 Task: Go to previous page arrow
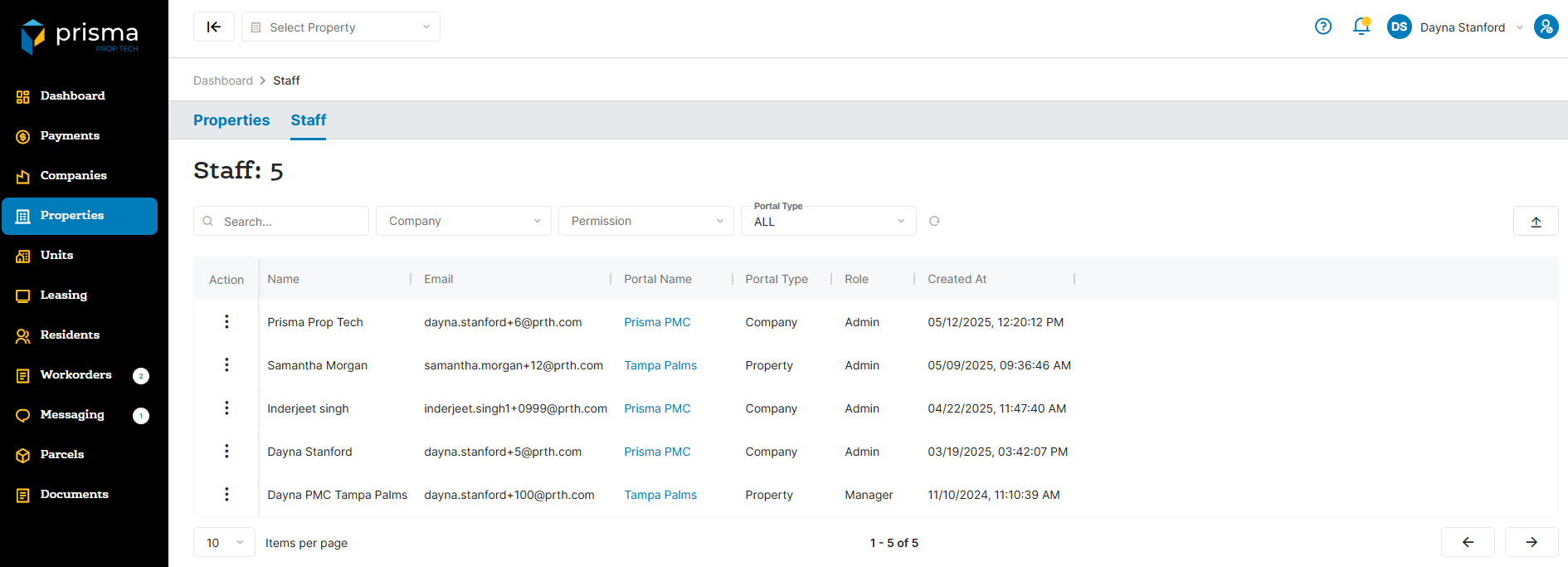[x=1468, y=542]
